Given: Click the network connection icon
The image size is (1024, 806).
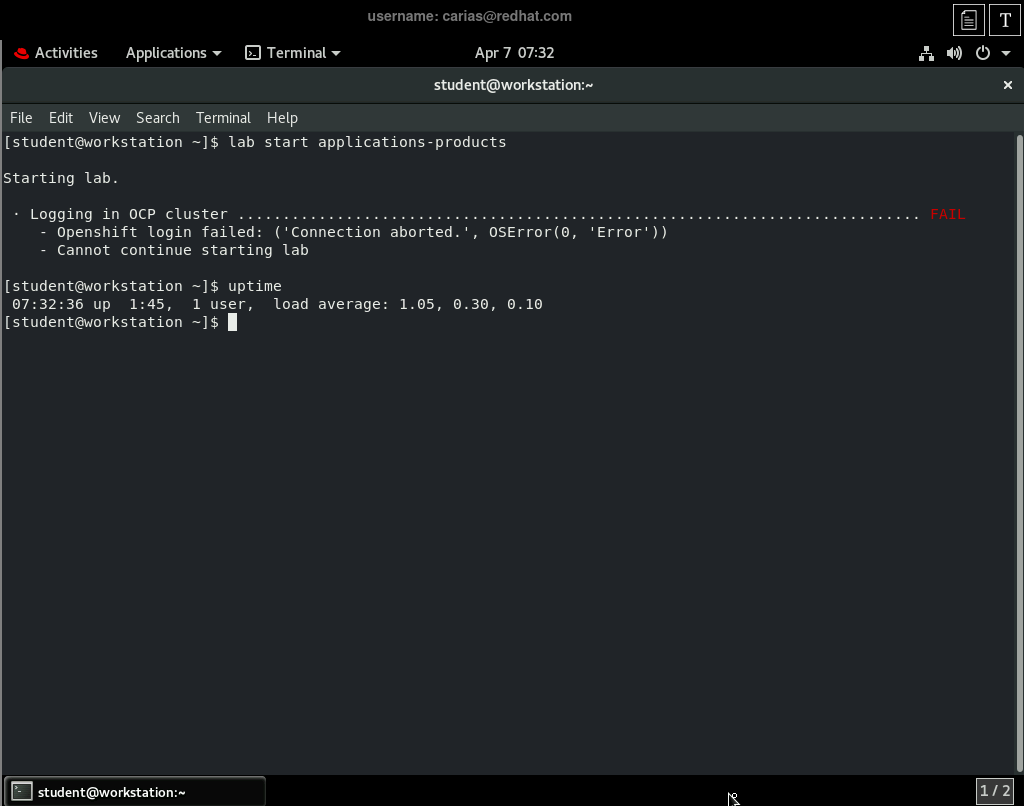Looking at the screenshot, I should click(926, 54).
